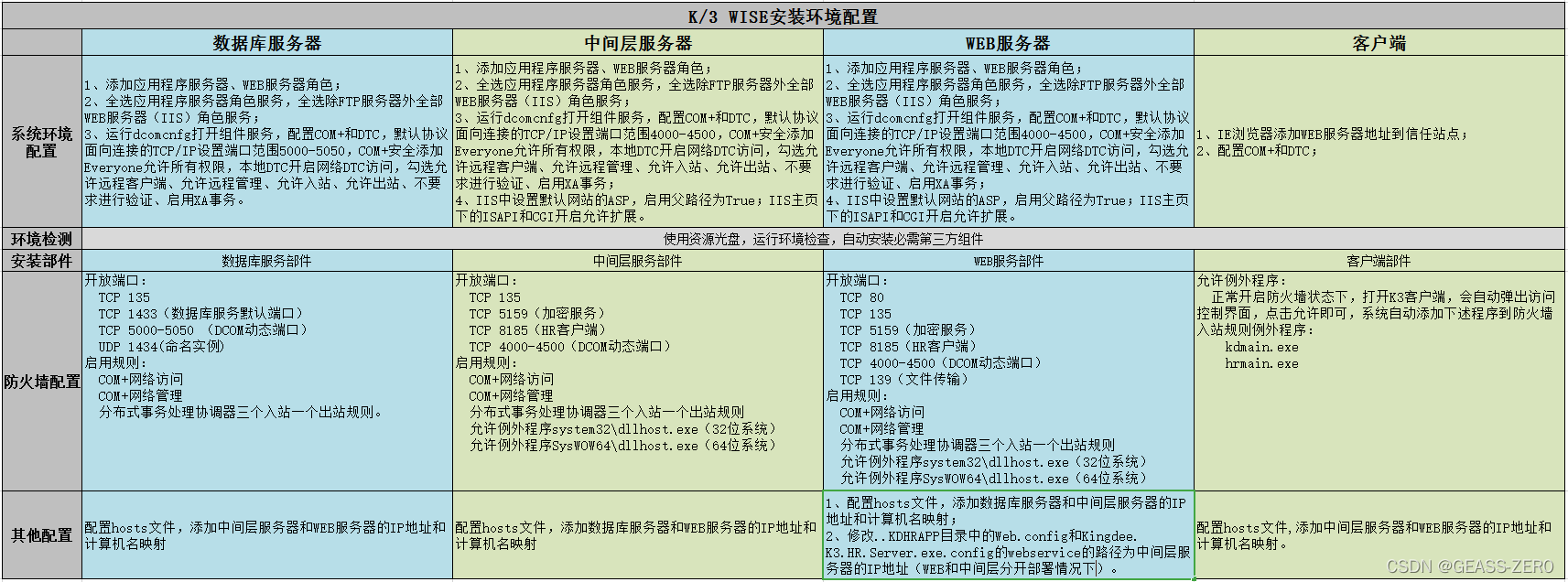The width and height of the screenshot is (1568, 582).
Task: Click the line TCP 5000-5050（DCOM动态端口）
Action: point(203,330)
